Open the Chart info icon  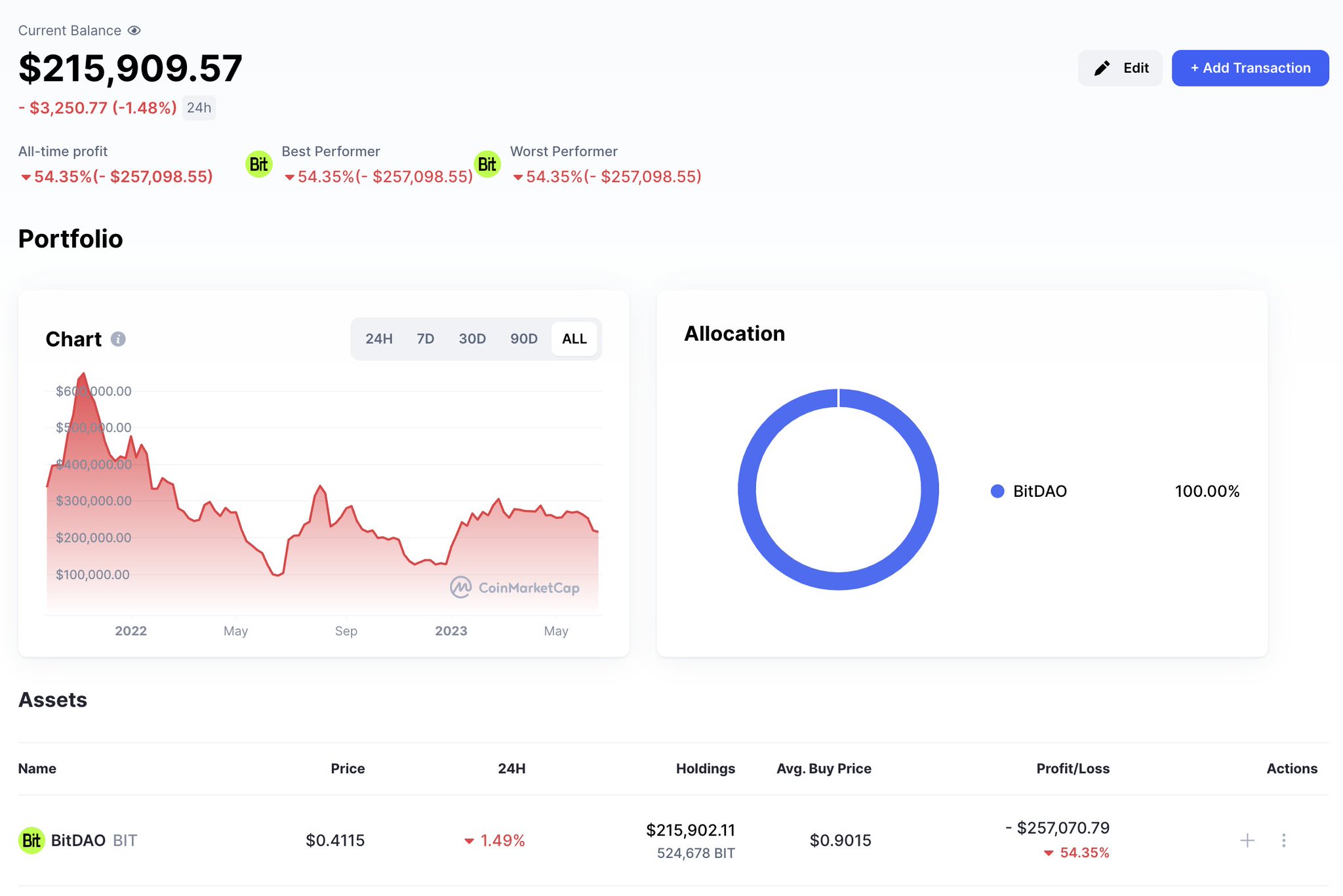pyautogui.click(x=118, y=339)
